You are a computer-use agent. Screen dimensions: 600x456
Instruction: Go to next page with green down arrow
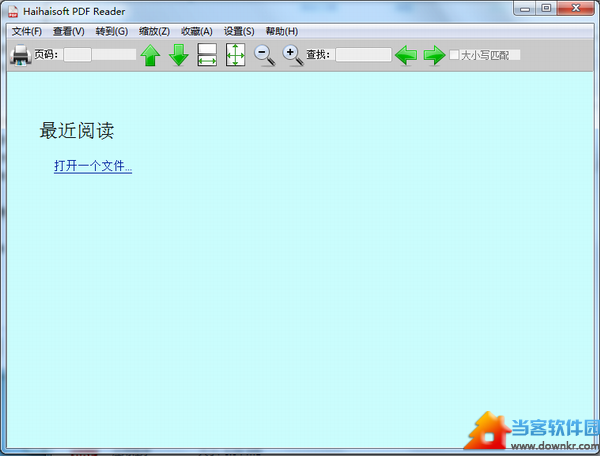(x=179, y=55)
